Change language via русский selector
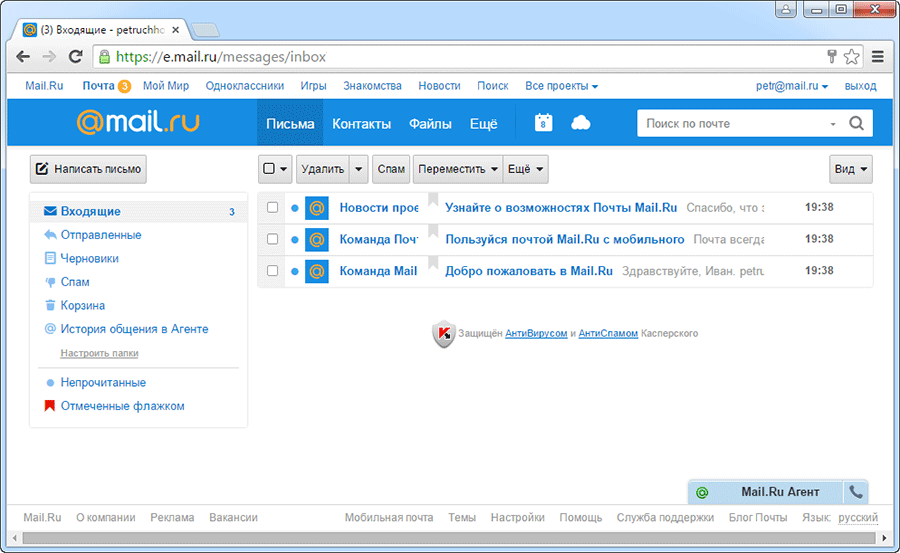This screenshot has height=553, width=900. (858, 517)
